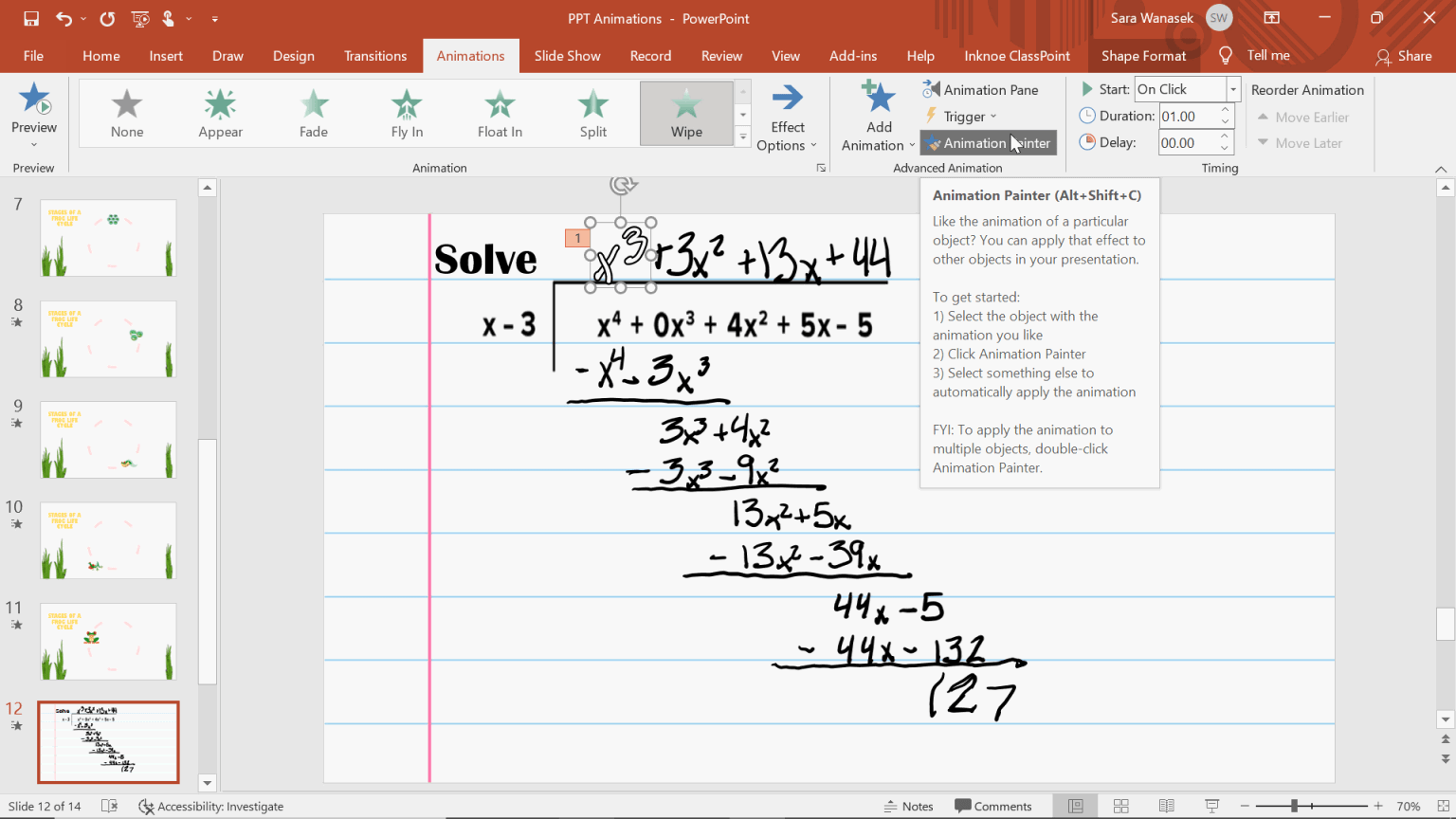The width and height of the screenshot is (1456, 819).
Task: Open the Animation Pane
Action: (x=989, y=89)
